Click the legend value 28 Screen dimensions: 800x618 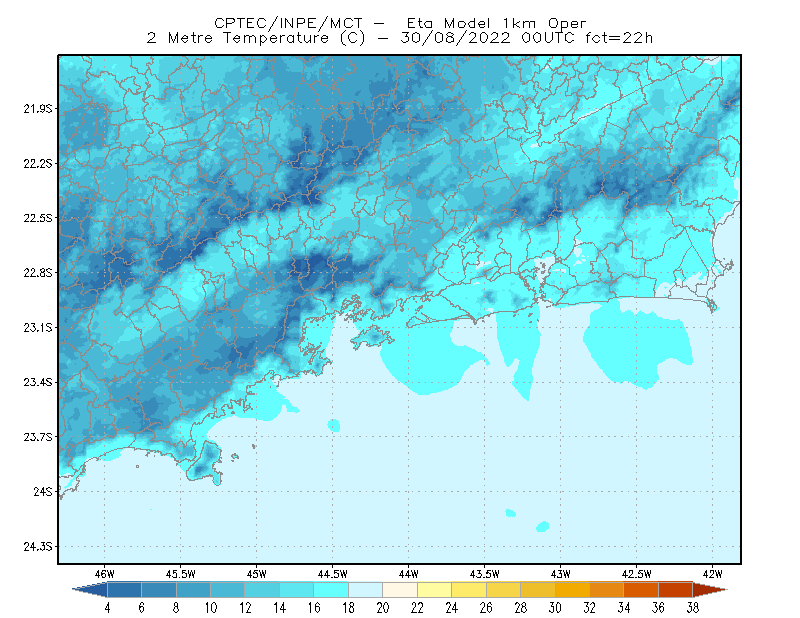coord(520,608)
